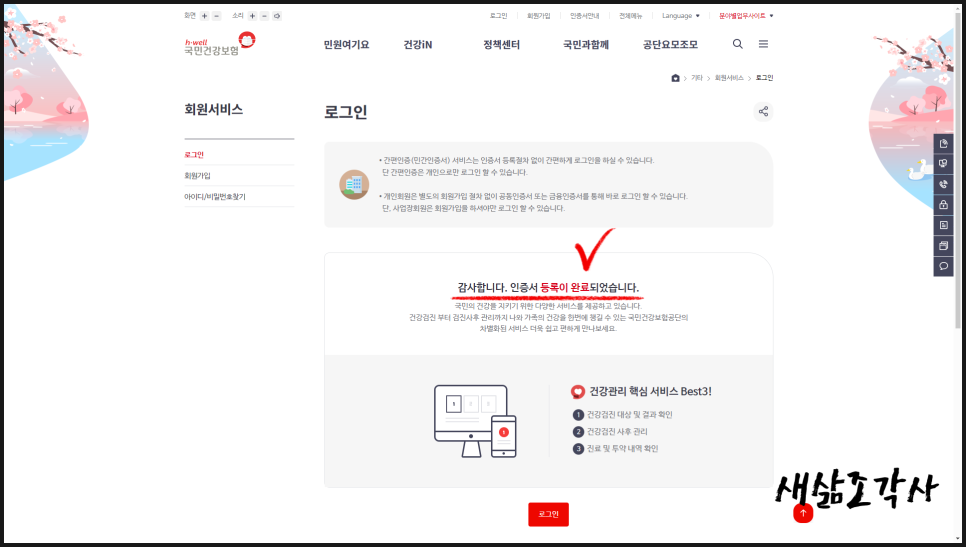Viewport: 966px width, 547px height.
Task: Click the red 로그인 button at bottom
Action: [548, 514]
